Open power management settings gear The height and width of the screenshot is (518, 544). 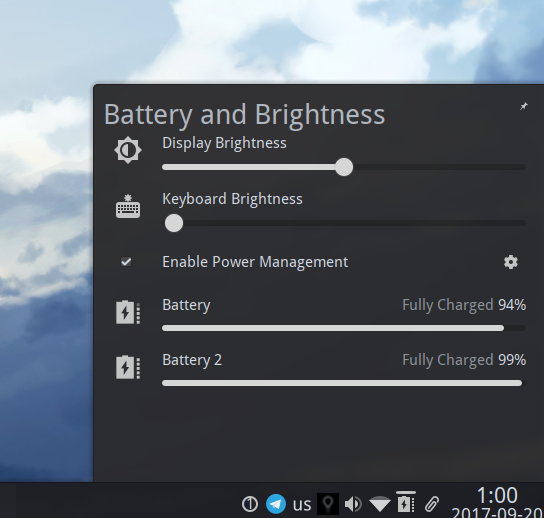pos(511,262)
